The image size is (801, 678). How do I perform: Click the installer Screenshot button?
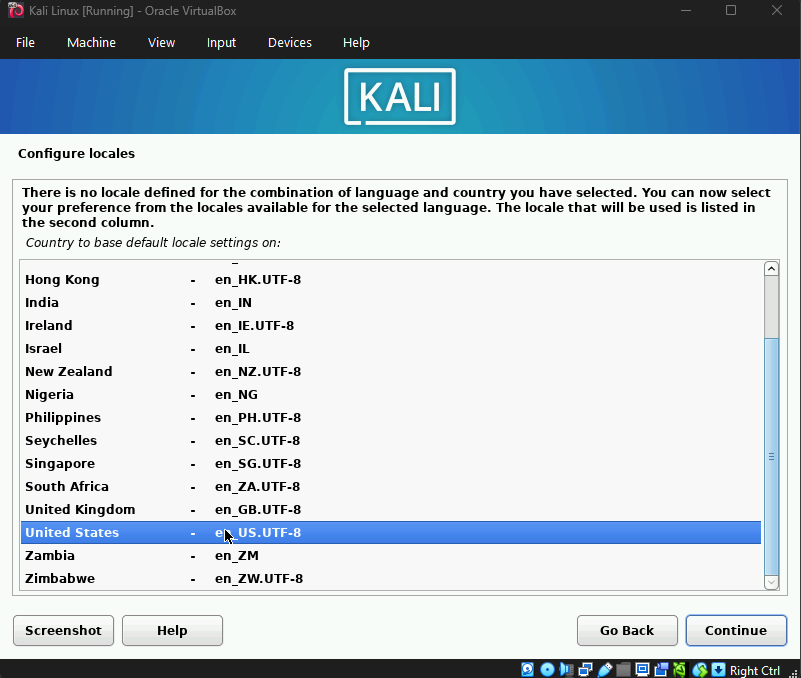[x=63, y=631]
